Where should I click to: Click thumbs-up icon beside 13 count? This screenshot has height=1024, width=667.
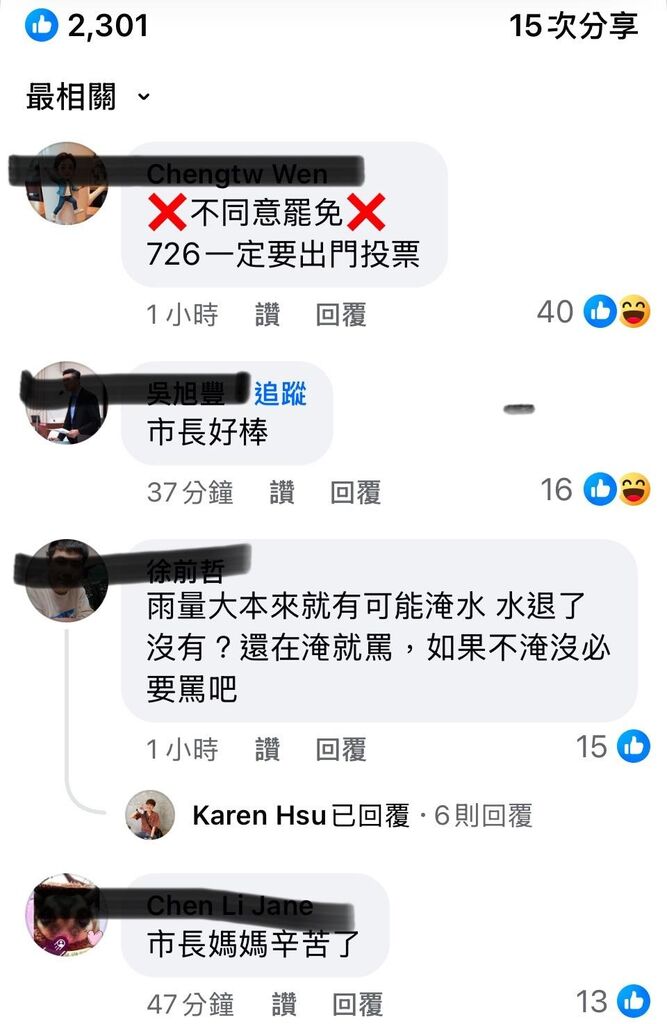point(634,1001)
